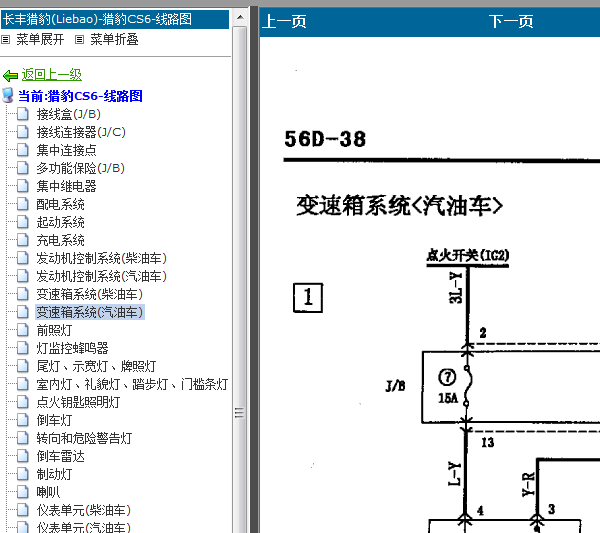Open 发动机控制系统(柴油车) diagram
Screen dimensions: 600x533
[101, 258]
